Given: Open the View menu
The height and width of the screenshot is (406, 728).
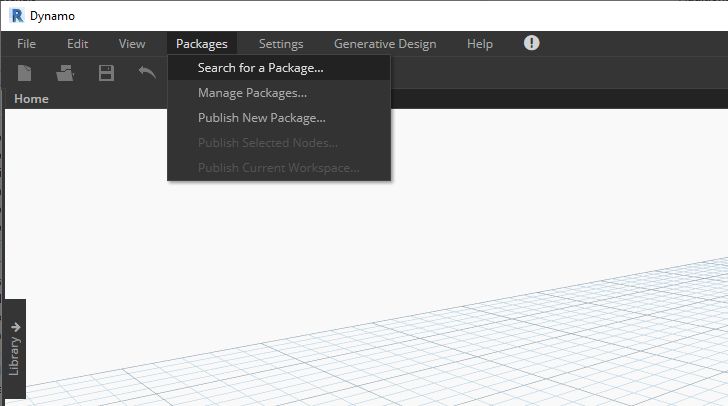Looking at the screenshot, I should click(x=132, y=44).
